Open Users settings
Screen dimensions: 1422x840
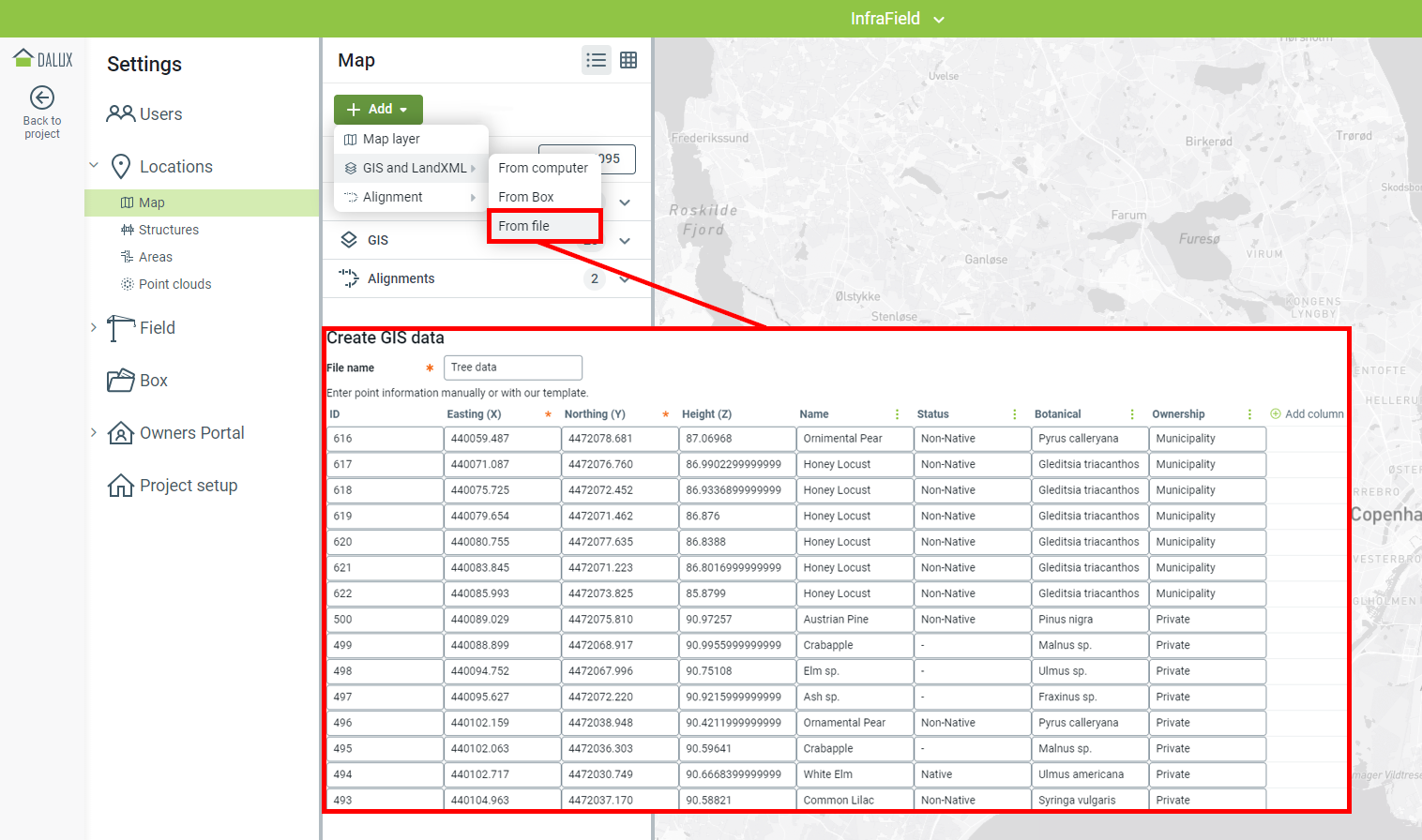tap(144, 114)
